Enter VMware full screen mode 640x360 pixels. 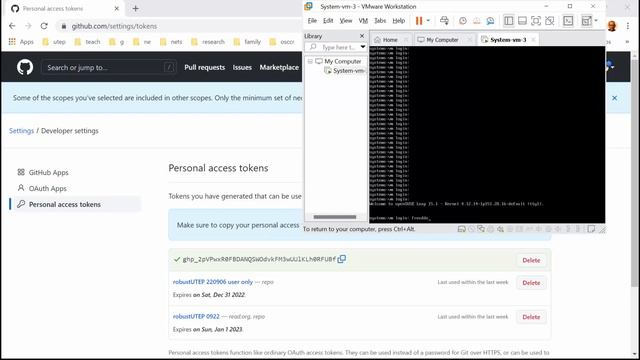tap(536, 20)
